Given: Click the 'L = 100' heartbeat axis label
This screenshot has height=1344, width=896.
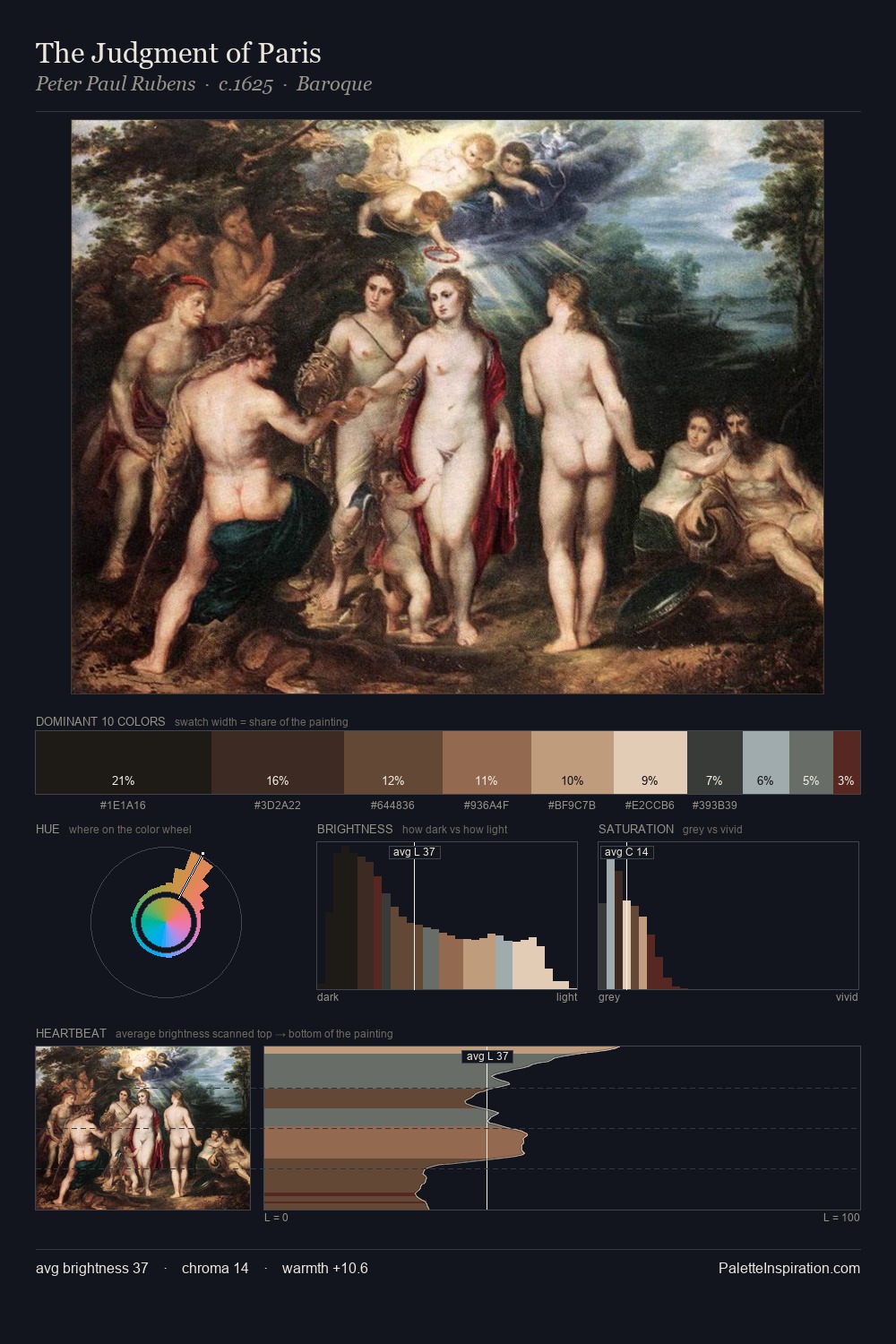Looking at the screenshot, I should coord(841,1218).
